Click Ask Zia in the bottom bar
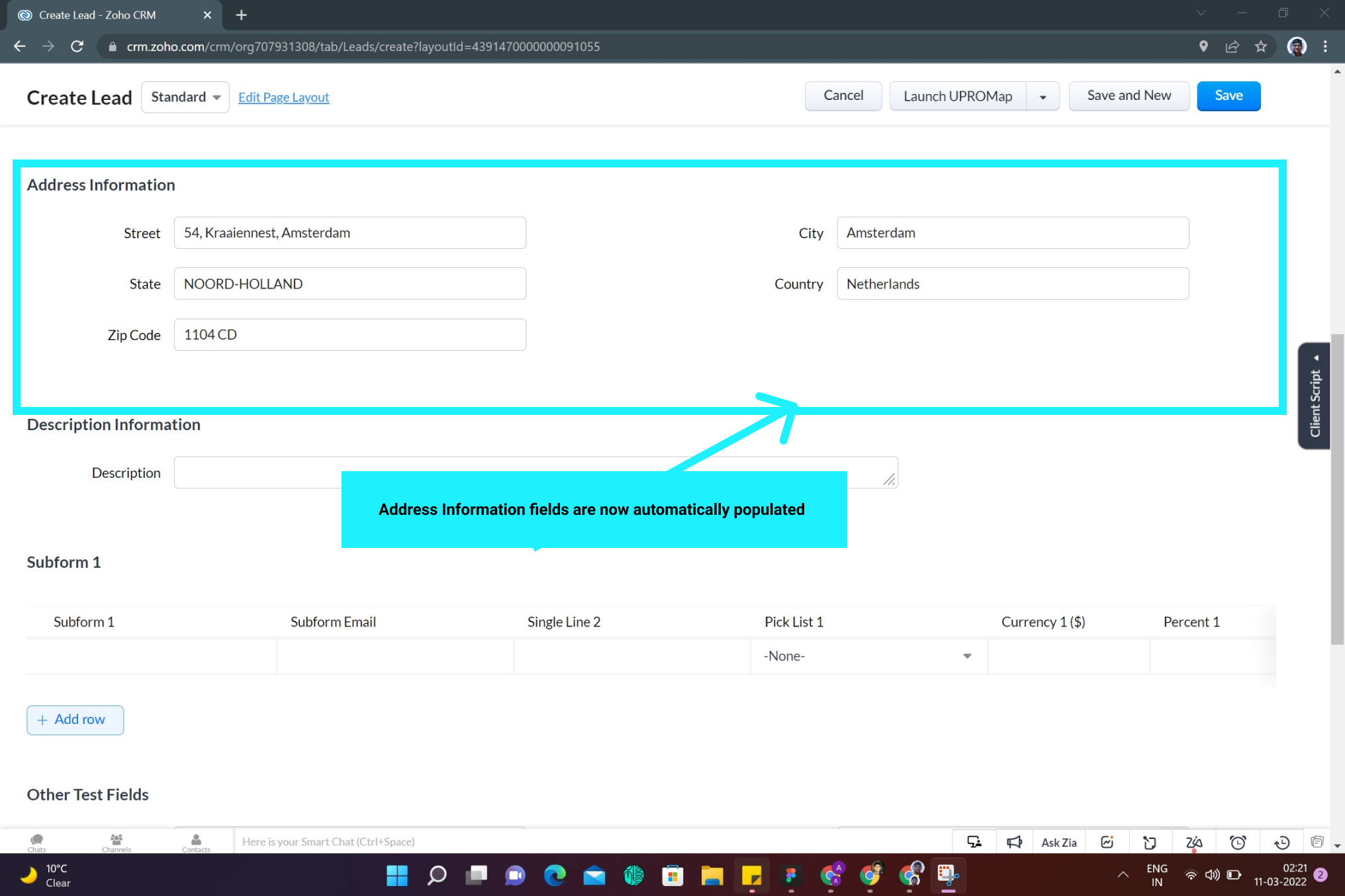This screenshot has width=1345, height=896. coord(1058,842)
